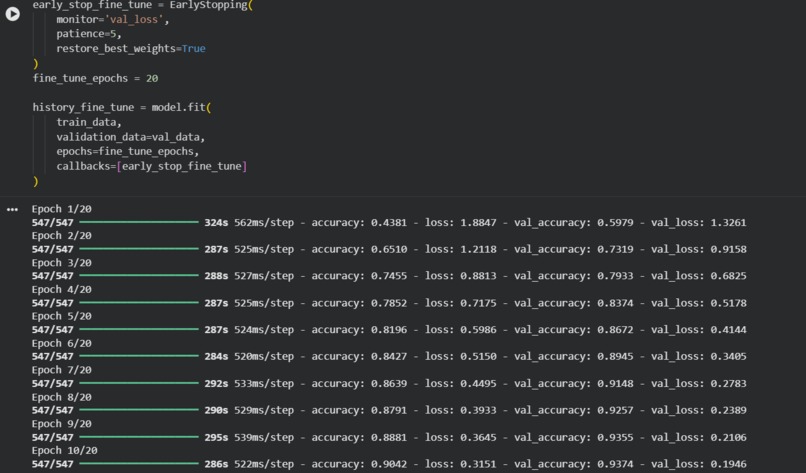The image size is (806, 473).
Task: Click the Epoch 7/20 output label
Action: (x=62, y=370)
